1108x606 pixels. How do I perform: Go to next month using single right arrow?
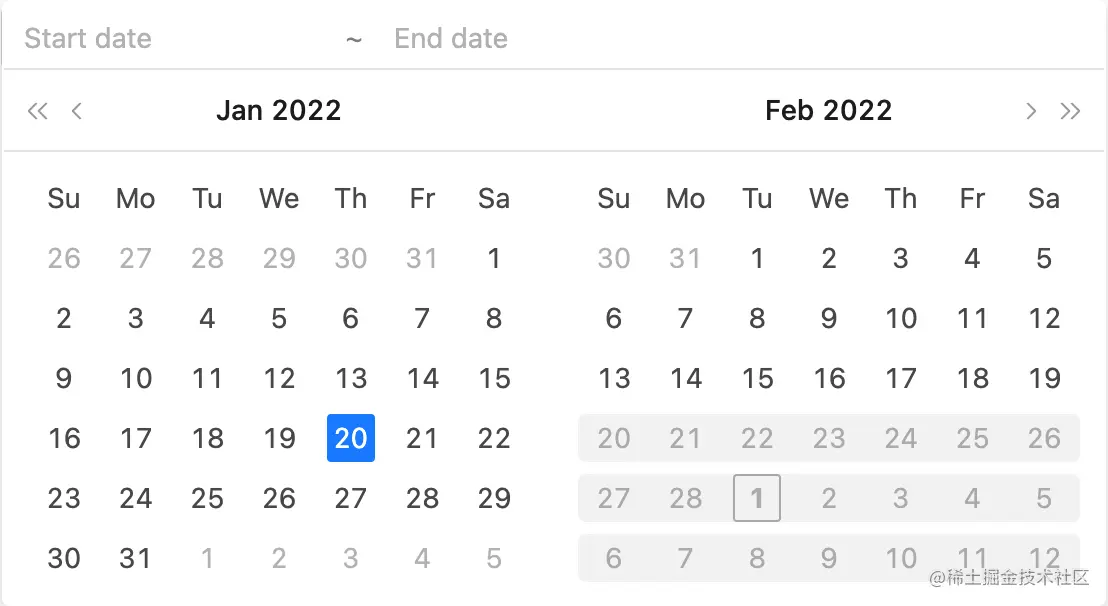click(1031, 111)
